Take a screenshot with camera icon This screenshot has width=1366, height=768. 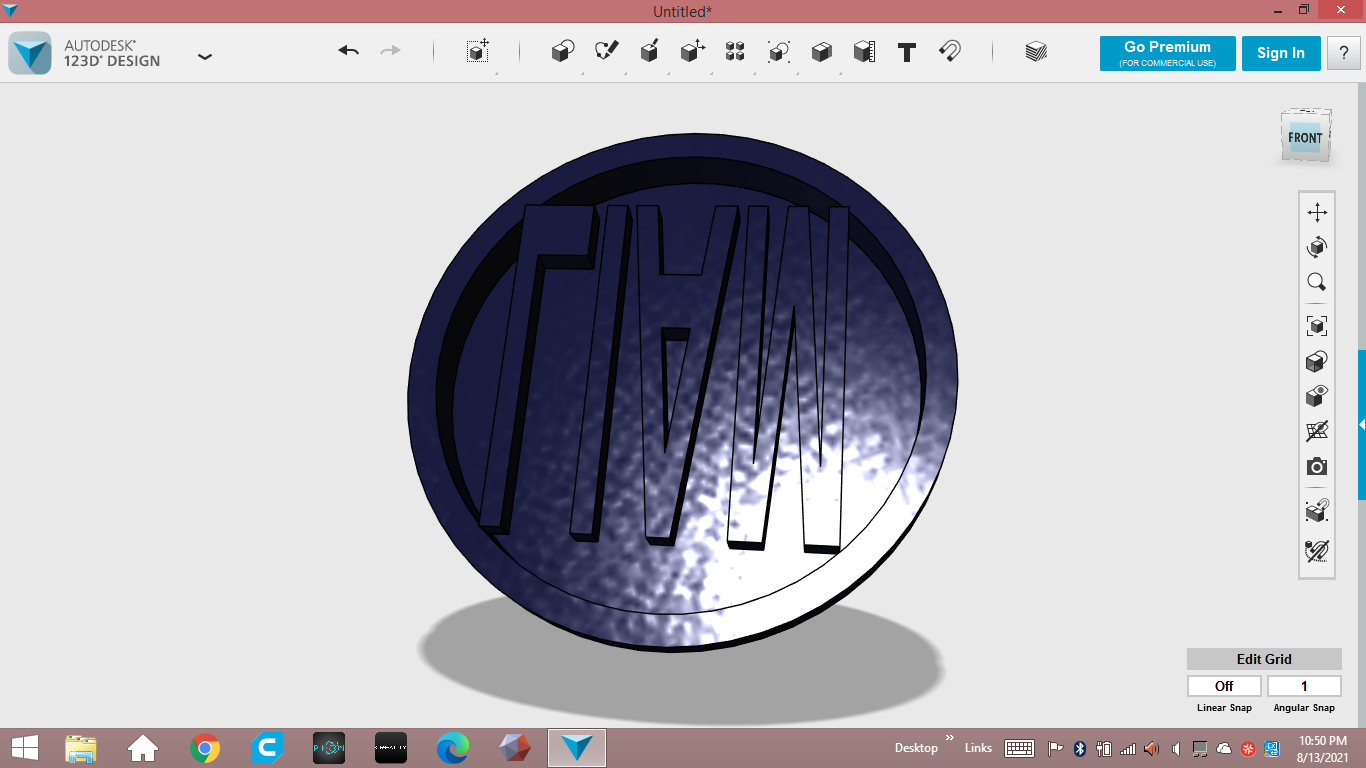[x=1317, y=467]
